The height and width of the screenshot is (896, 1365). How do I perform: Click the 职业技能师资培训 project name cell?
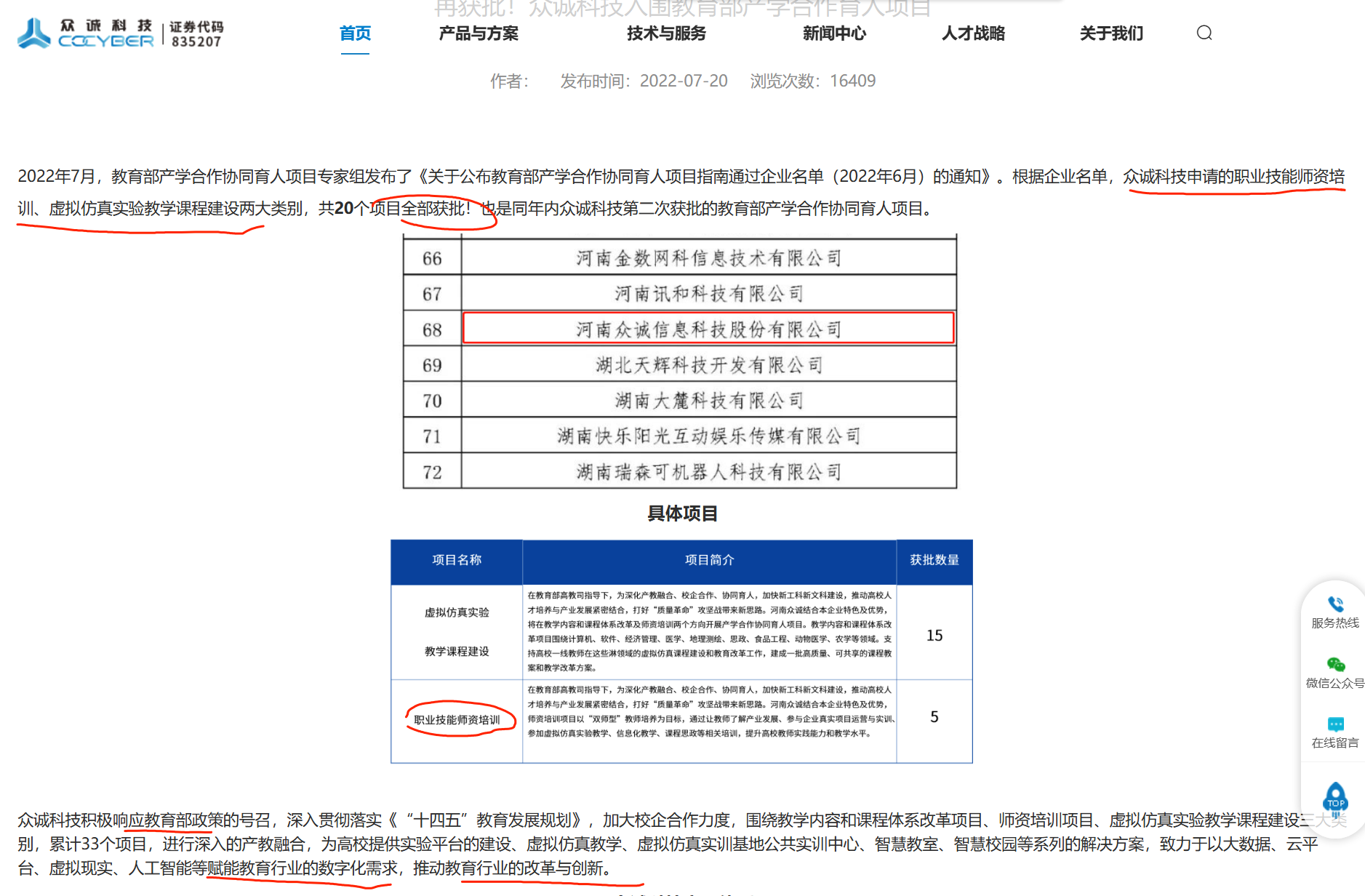(457, 720)
